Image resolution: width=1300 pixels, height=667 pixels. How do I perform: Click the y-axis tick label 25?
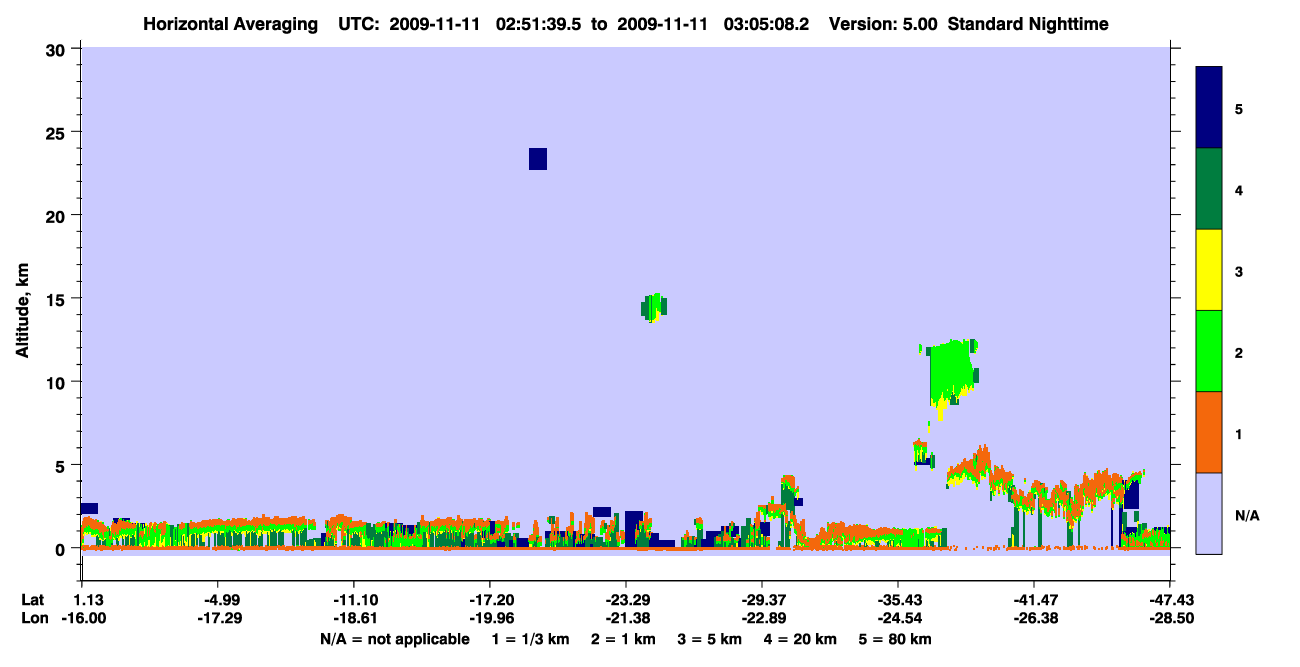(x=58, y=132)
